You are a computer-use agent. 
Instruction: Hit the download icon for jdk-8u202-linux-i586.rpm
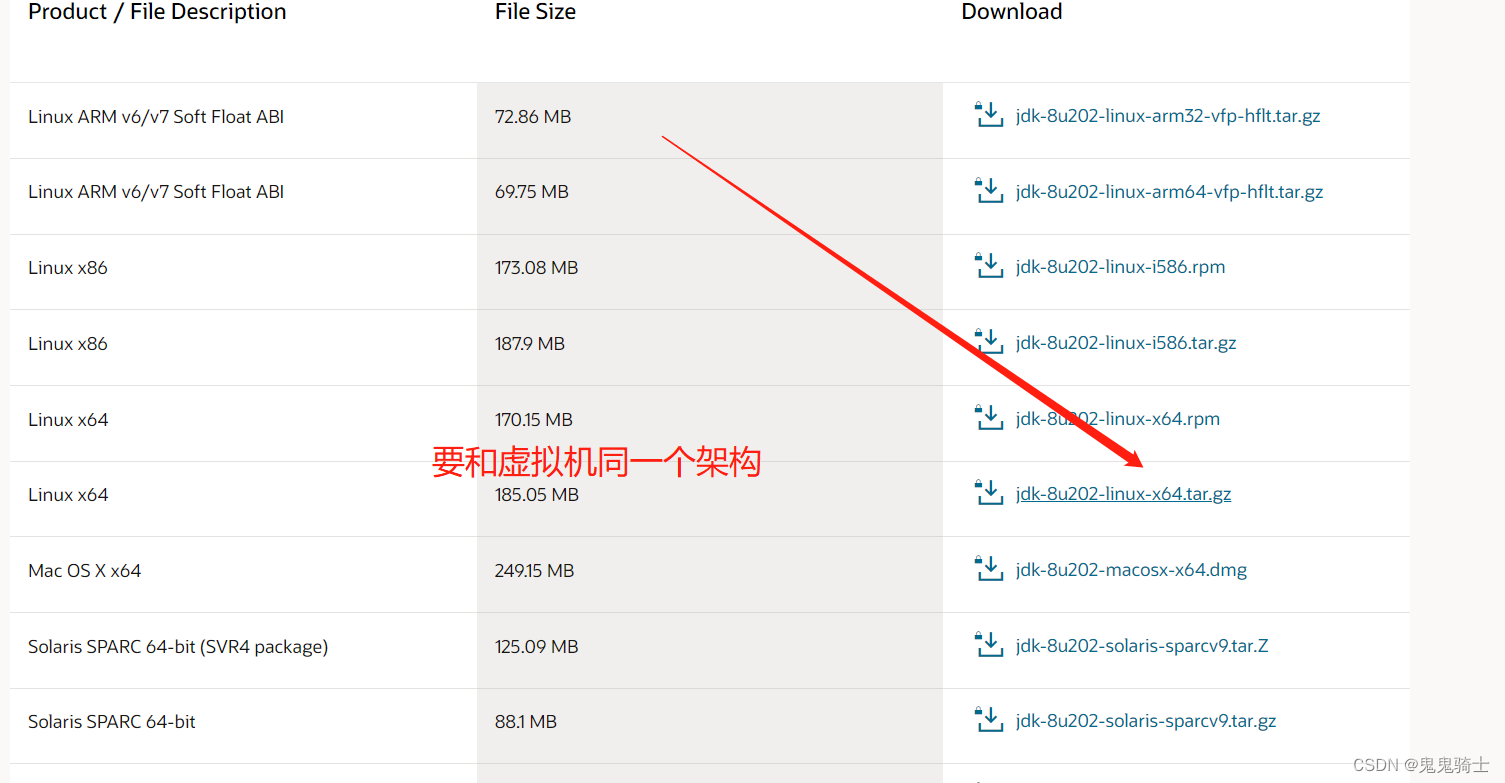(x=988, y=267)
